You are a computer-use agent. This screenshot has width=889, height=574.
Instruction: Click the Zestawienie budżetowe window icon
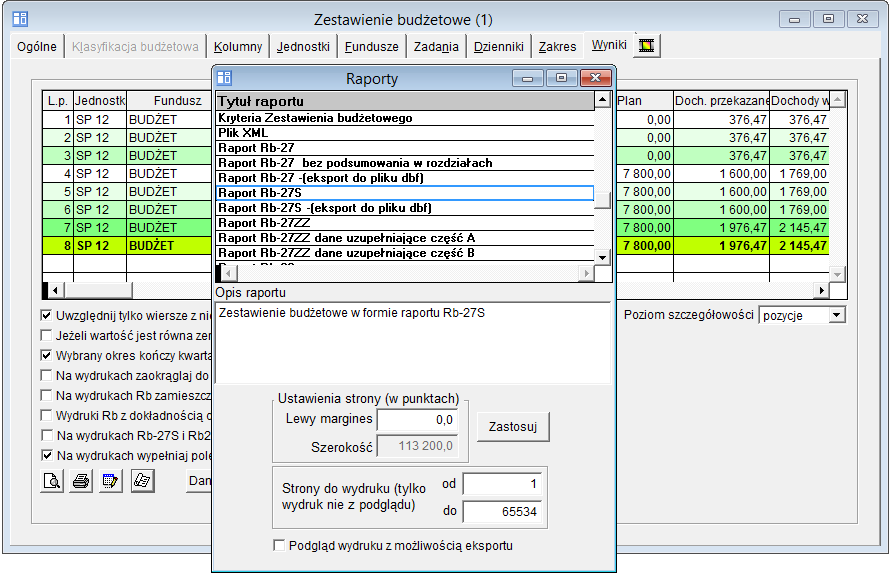click(x=20, y=19)
